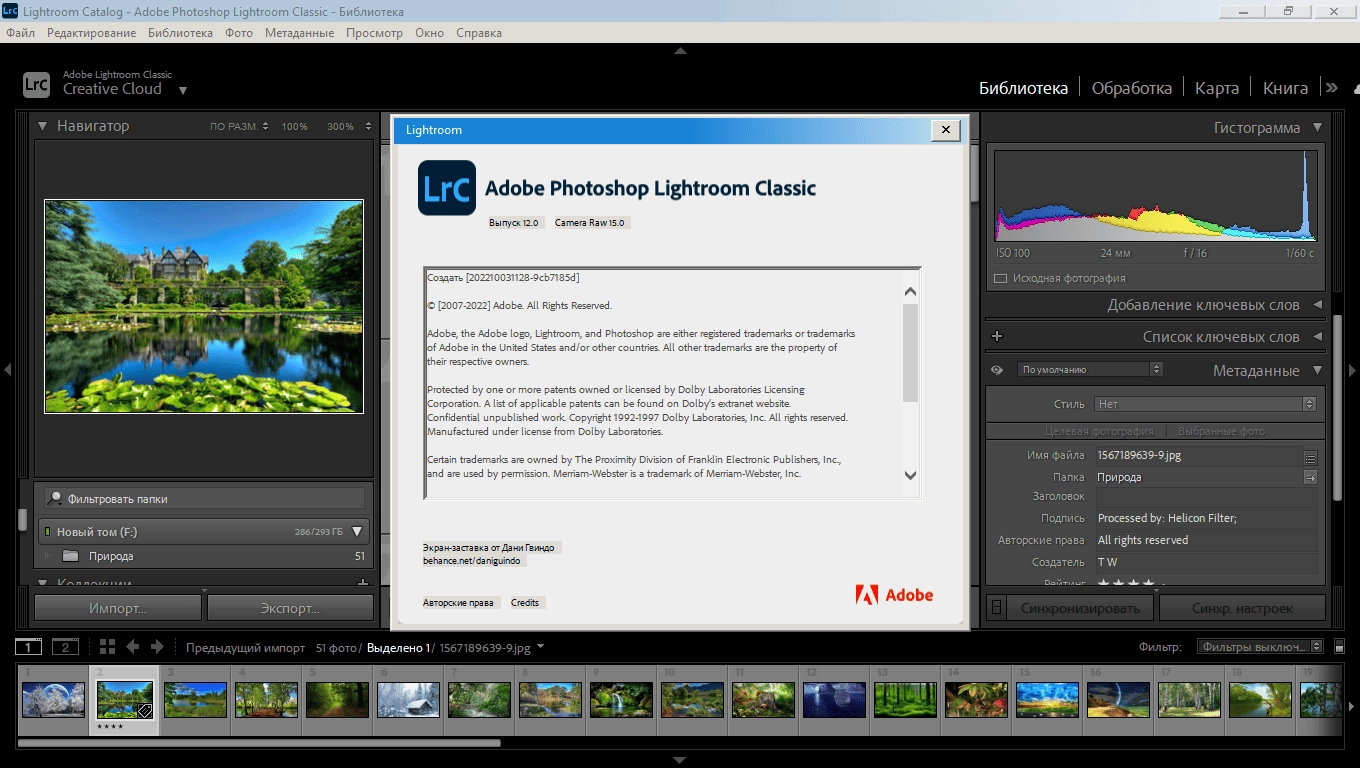Viewport: 1360px width, 768px height.
Task: Expand the Список ключевых слов panel
Action: click(x=1317, y=337)
